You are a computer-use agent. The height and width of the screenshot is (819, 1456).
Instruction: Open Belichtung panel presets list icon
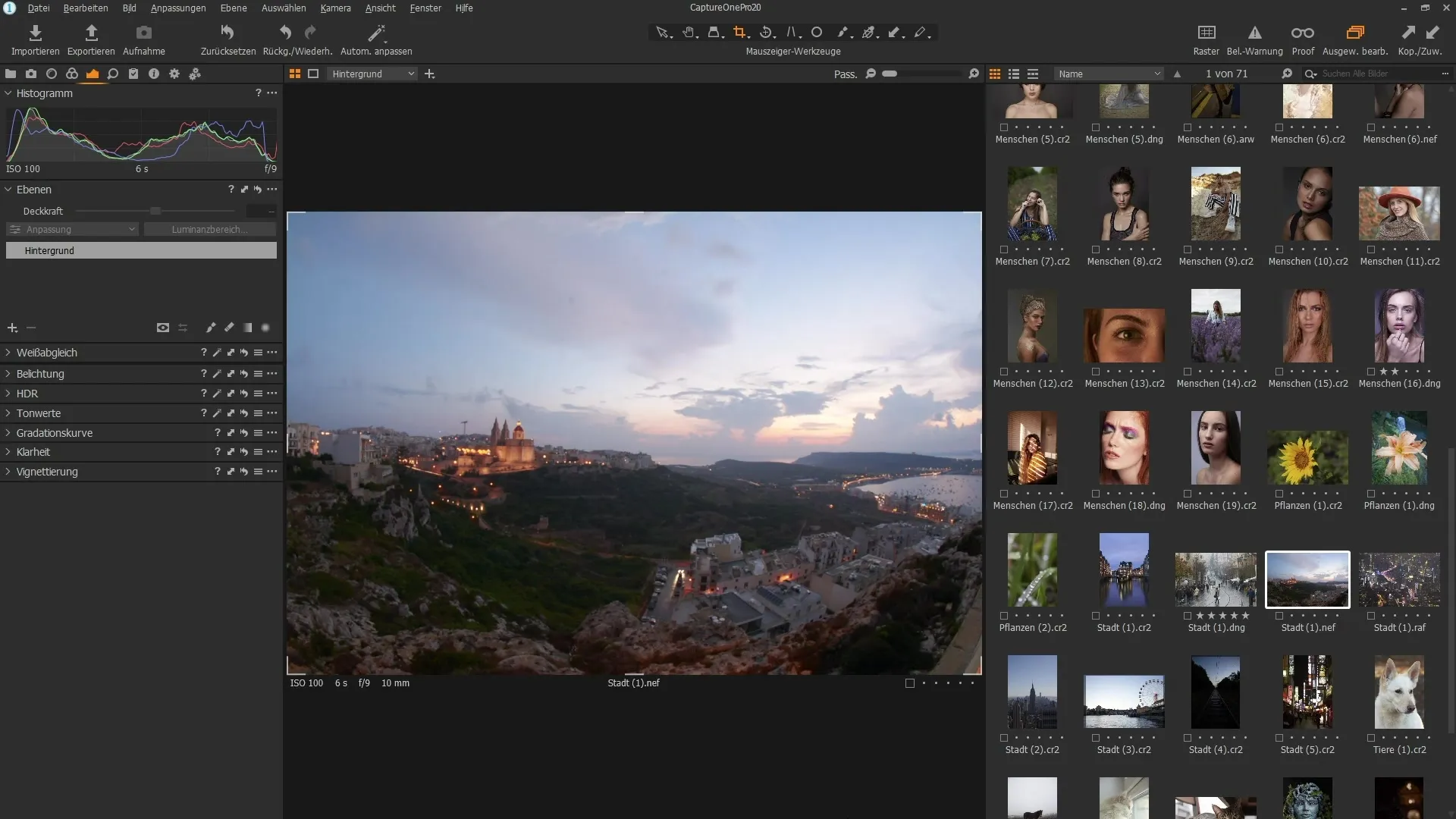click(x=258, y=374)
